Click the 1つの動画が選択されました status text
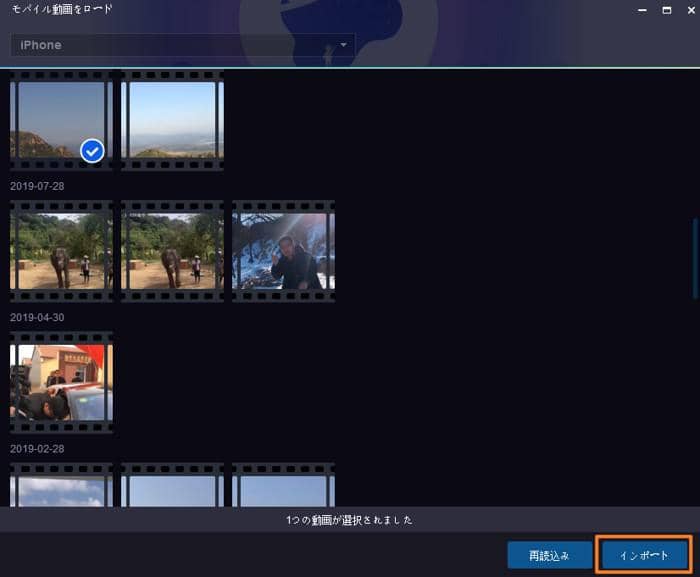The height and width of the screenshot is (577, 700). point(349,520)
